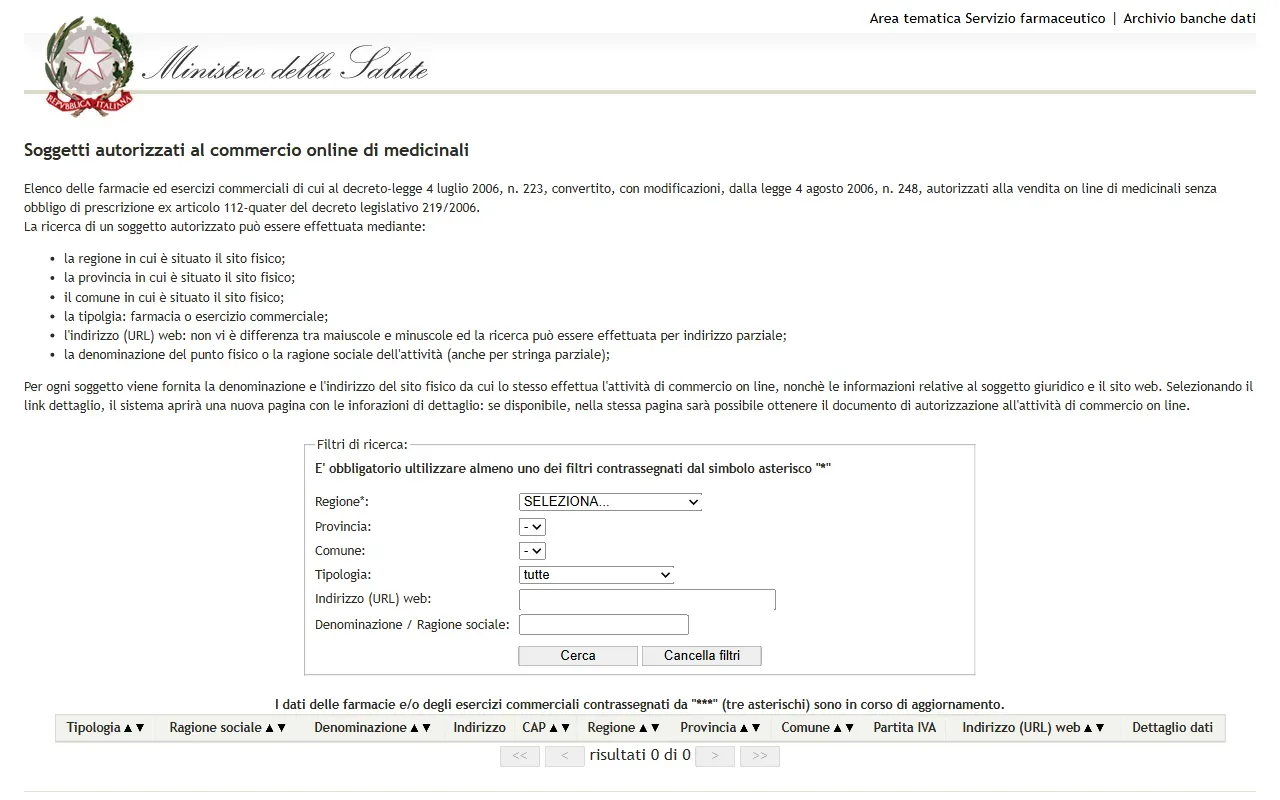Sort Tipologia column ascending with up arrow
The width and height of the screenshot is (1280, 800).
click(x=128, y=728)
